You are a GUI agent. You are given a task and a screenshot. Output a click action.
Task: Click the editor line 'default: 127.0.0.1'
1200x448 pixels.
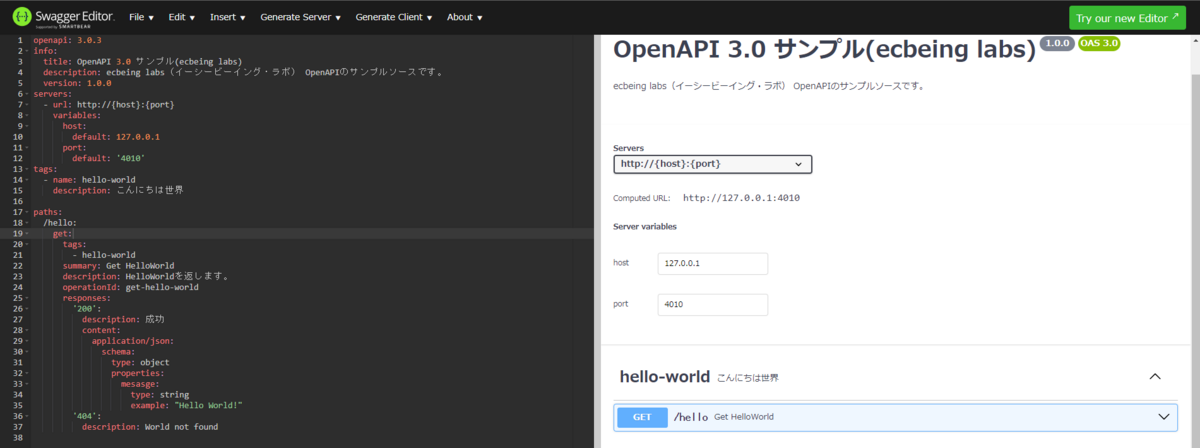[x=116, y=137]
